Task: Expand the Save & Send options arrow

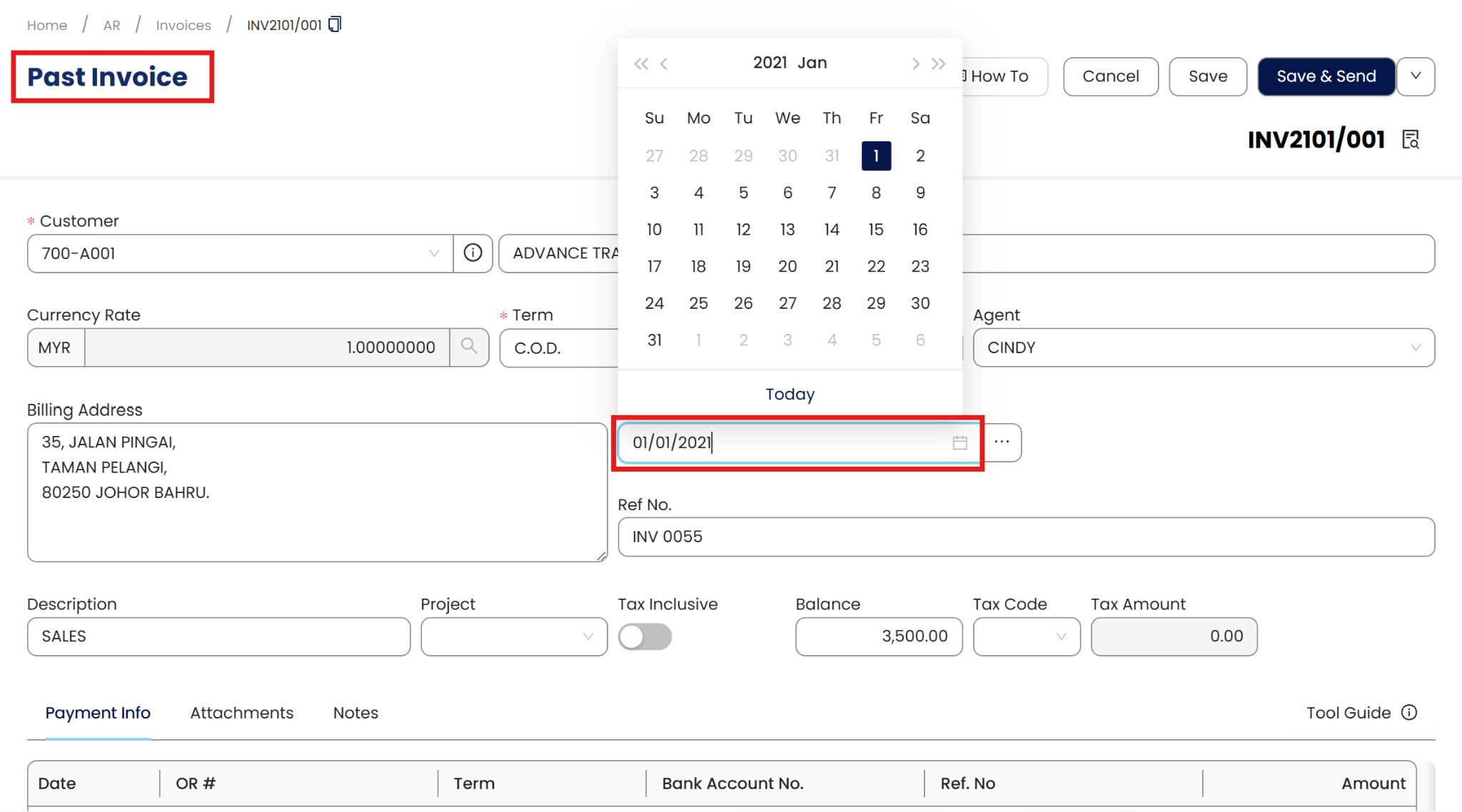Action: tap(1416, 76)
